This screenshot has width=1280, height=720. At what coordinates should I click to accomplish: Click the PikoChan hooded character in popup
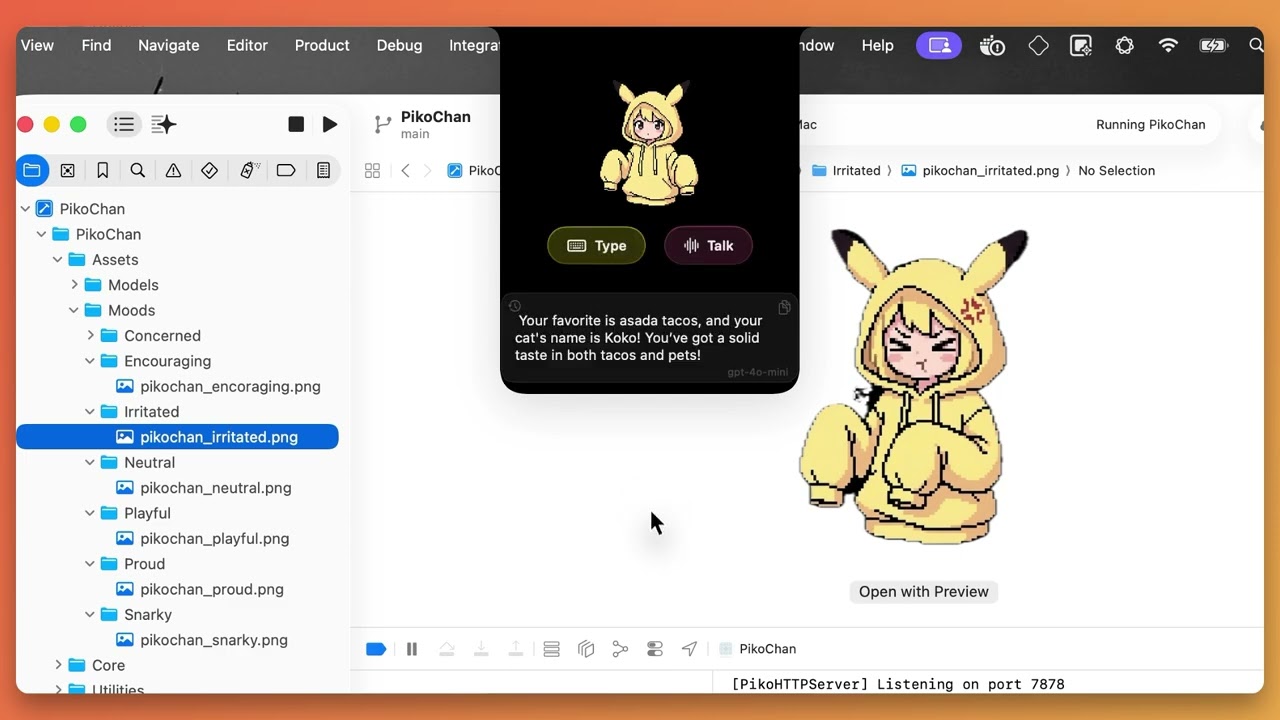(650, 143)
